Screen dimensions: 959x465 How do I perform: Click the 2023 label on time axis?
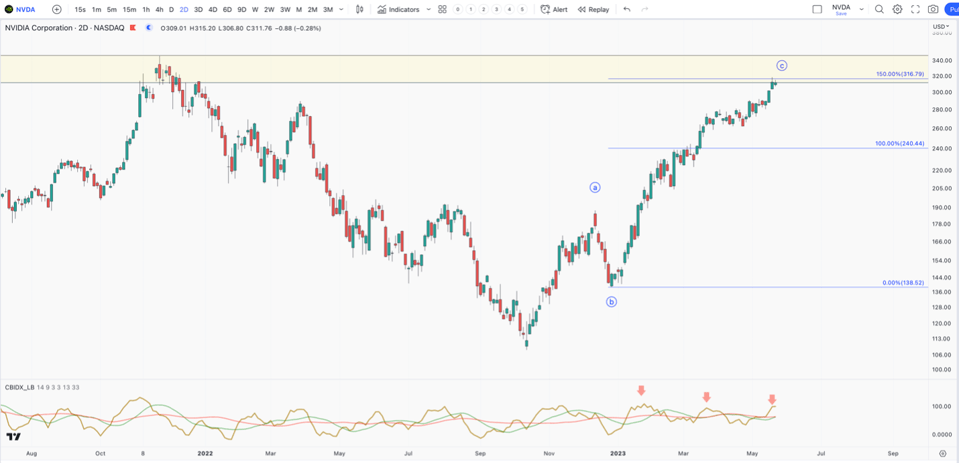tap(617, 454)
